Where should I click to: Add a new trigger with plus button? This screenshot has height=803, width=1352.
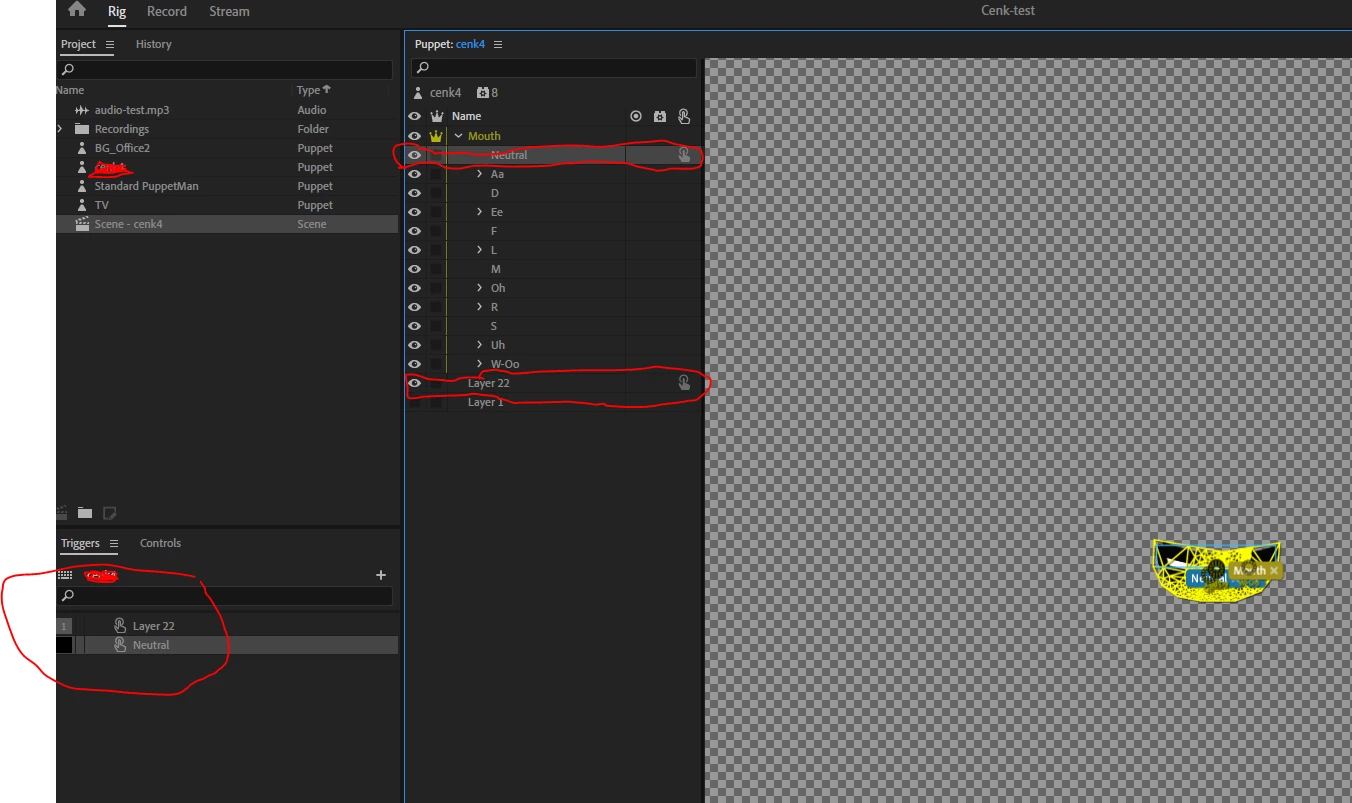380,575
